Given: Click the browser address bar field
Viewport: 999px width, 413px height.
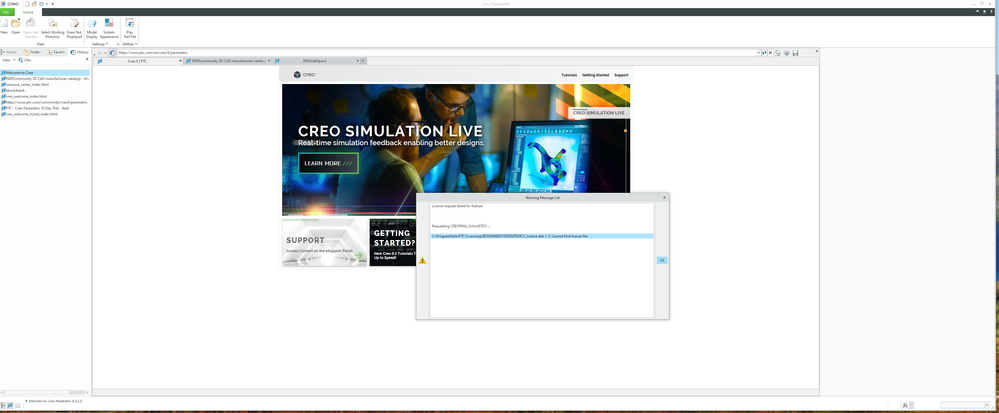Looking at the screenshot, I should [x=436, y=52].
